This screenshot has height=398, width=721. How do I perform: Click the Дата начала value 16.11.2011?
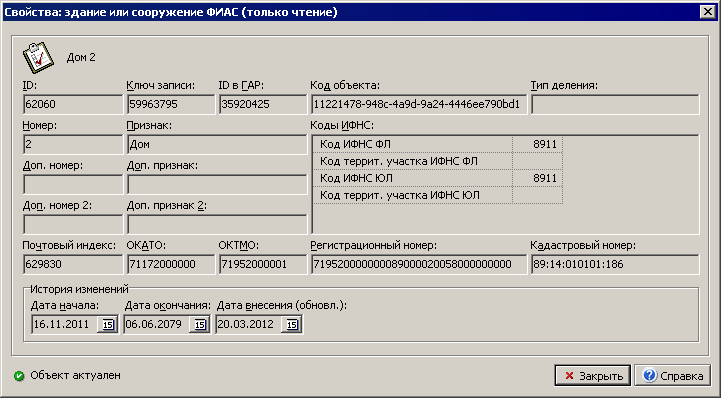click(61, 324)
